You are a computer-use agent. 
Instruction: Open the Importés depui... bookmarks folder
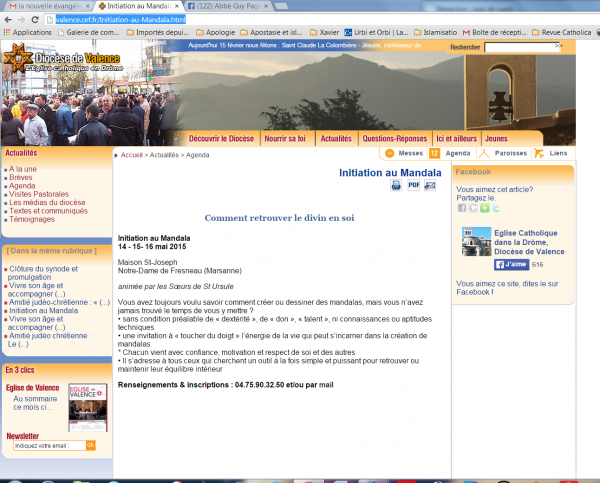158,33
